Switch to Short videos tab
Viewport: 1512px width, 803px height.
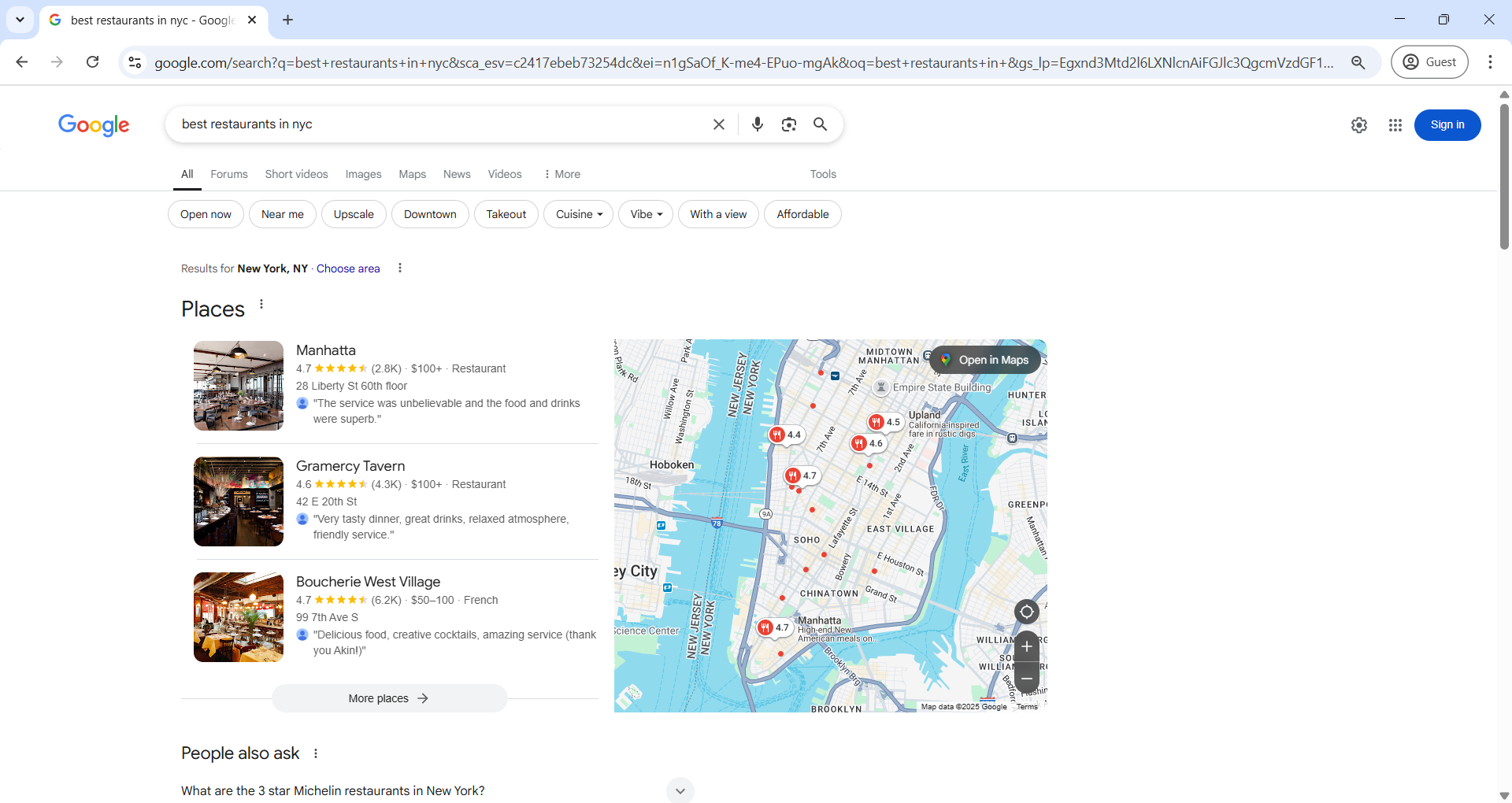pos(296,174)
